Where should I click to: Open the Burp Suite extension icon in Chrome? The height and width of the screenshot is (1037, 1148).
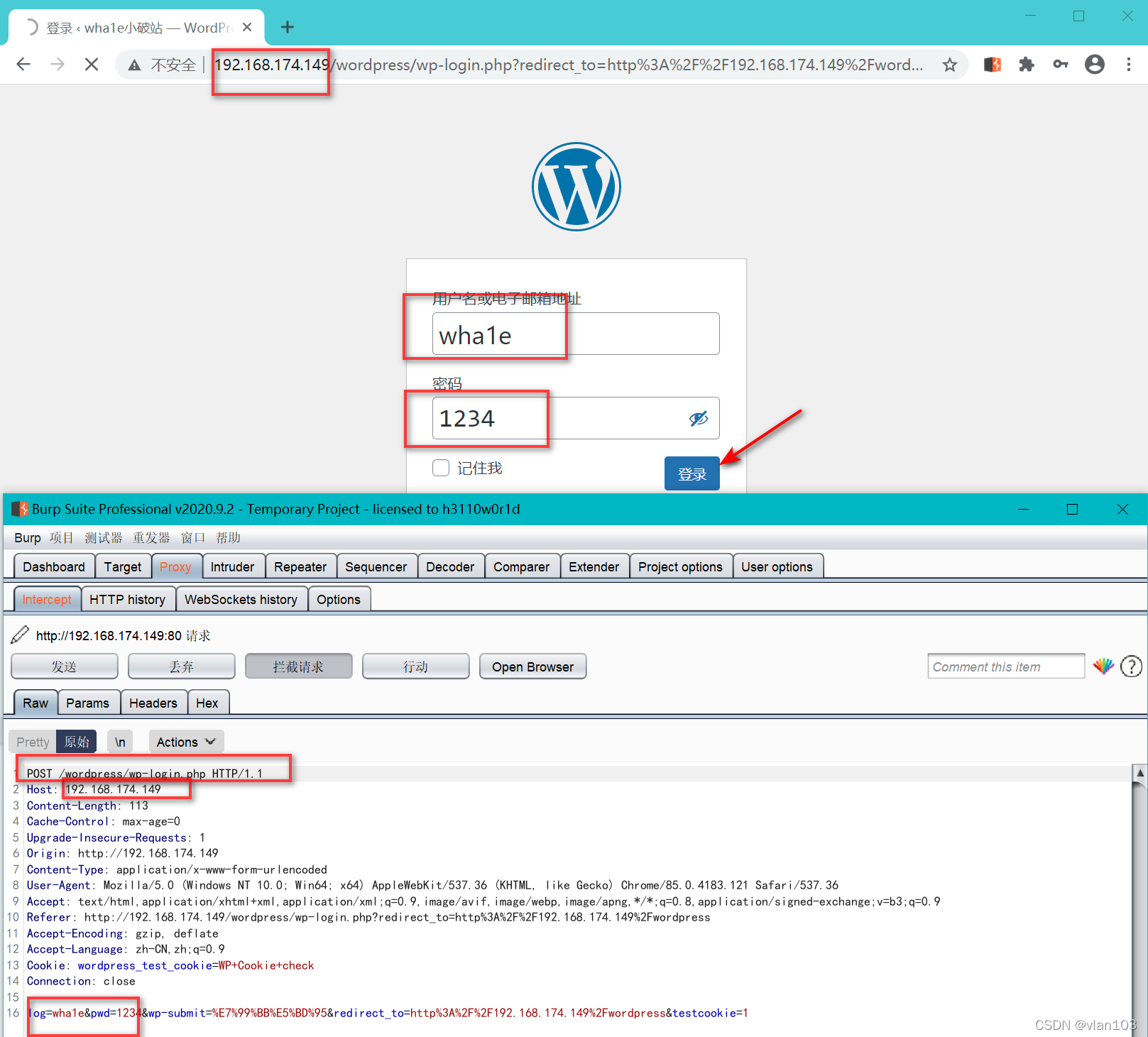tap(993, 65)
